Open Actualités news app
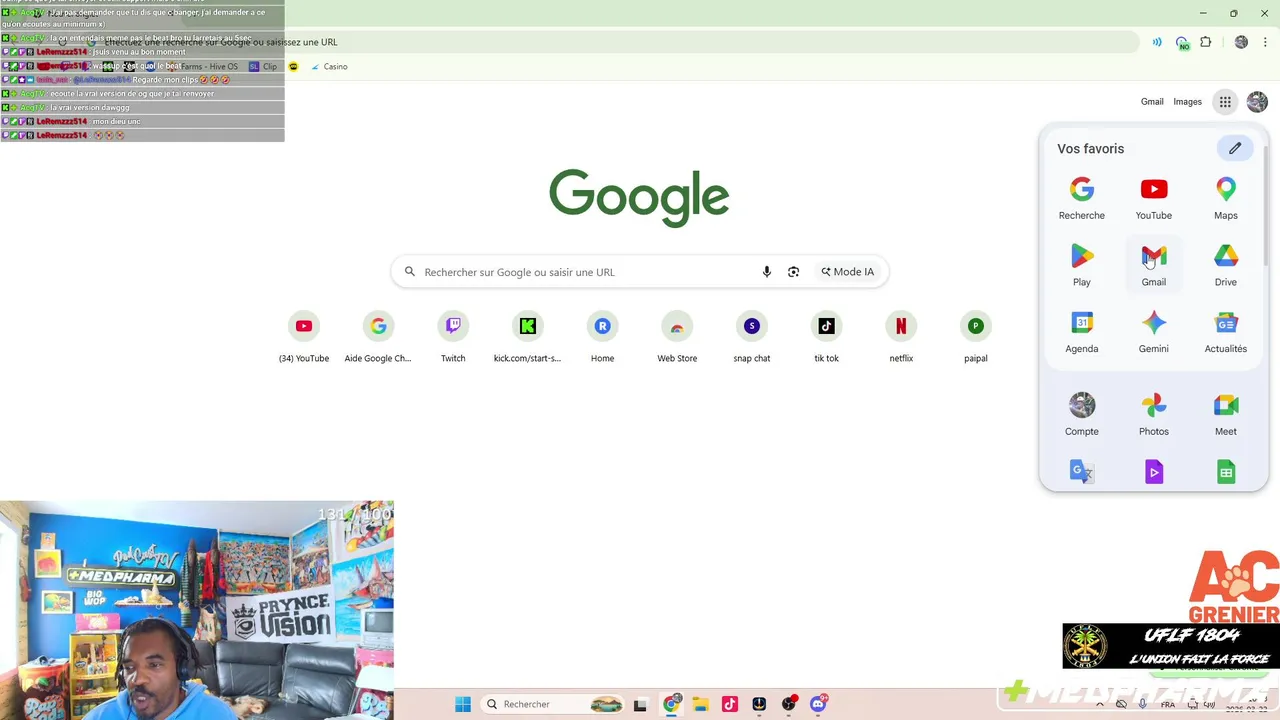This screenshot has width=1280, height=720. (1225, 333)
